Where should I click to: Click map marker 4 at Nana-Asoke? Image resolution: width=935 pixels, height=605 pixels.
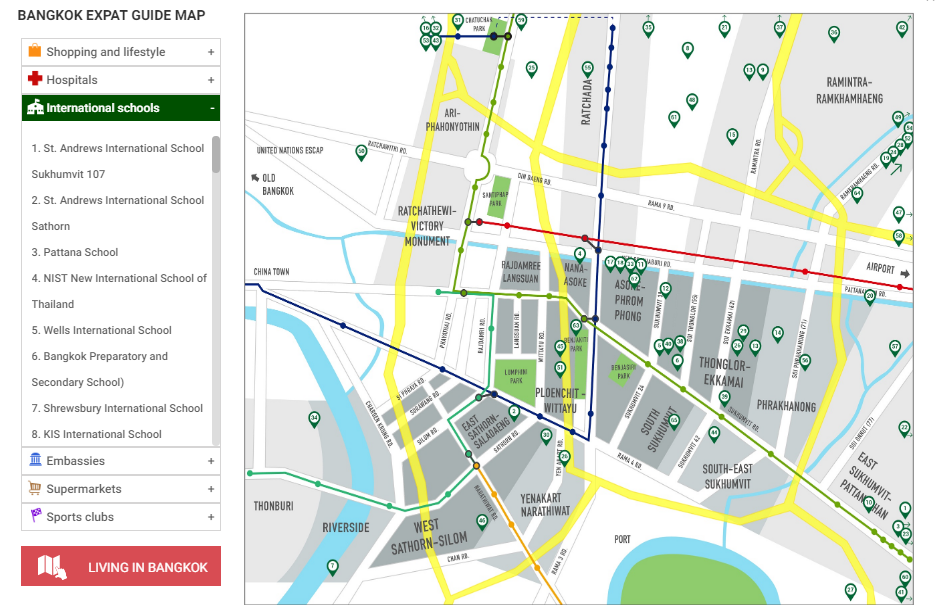pyautogui.click(x=579, y=254)
